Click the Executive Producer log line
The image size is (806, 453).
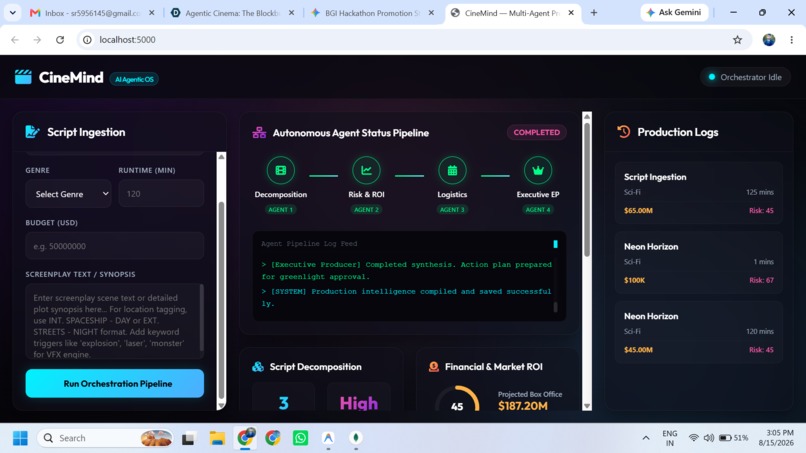coord(406,270)
